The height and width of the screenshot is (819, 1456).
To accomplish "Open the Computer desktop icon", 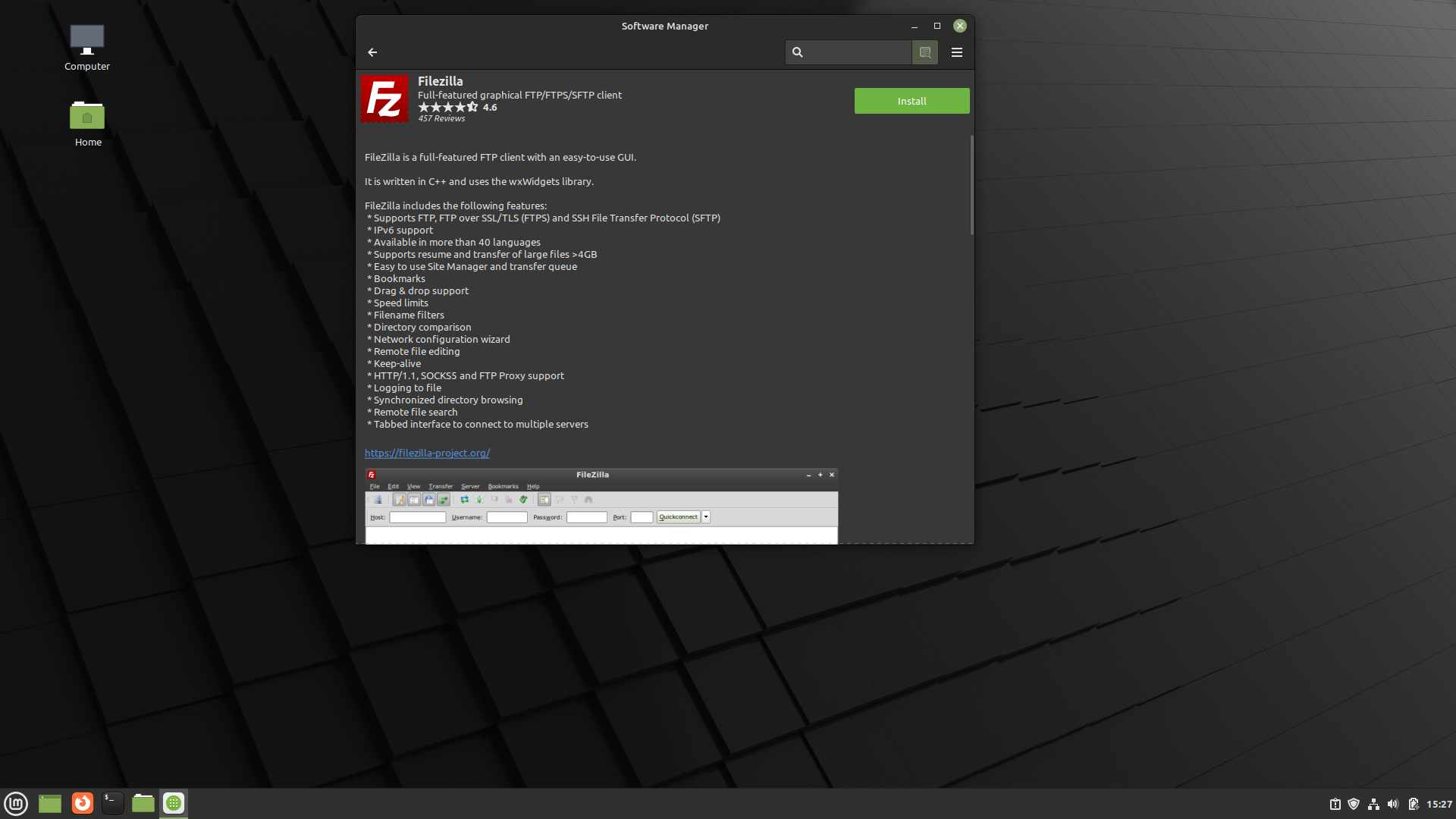I will tap(87, 47).
